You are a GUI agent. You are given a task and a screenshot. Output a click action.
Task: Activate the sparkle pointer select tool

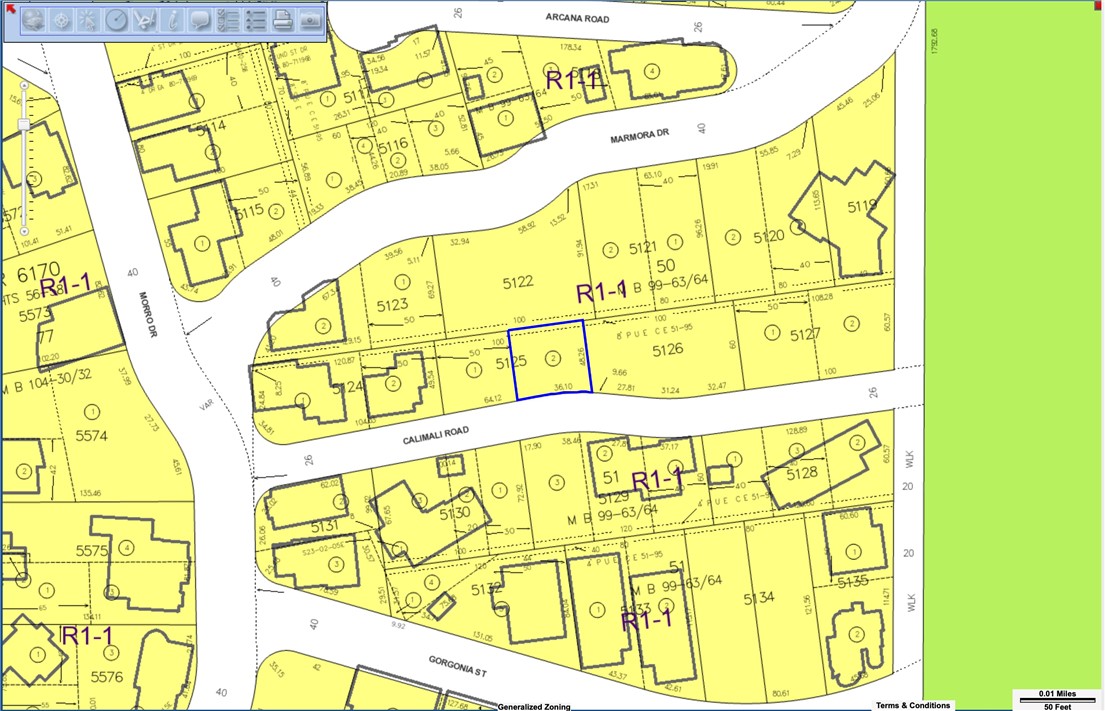tap(88, 20)
